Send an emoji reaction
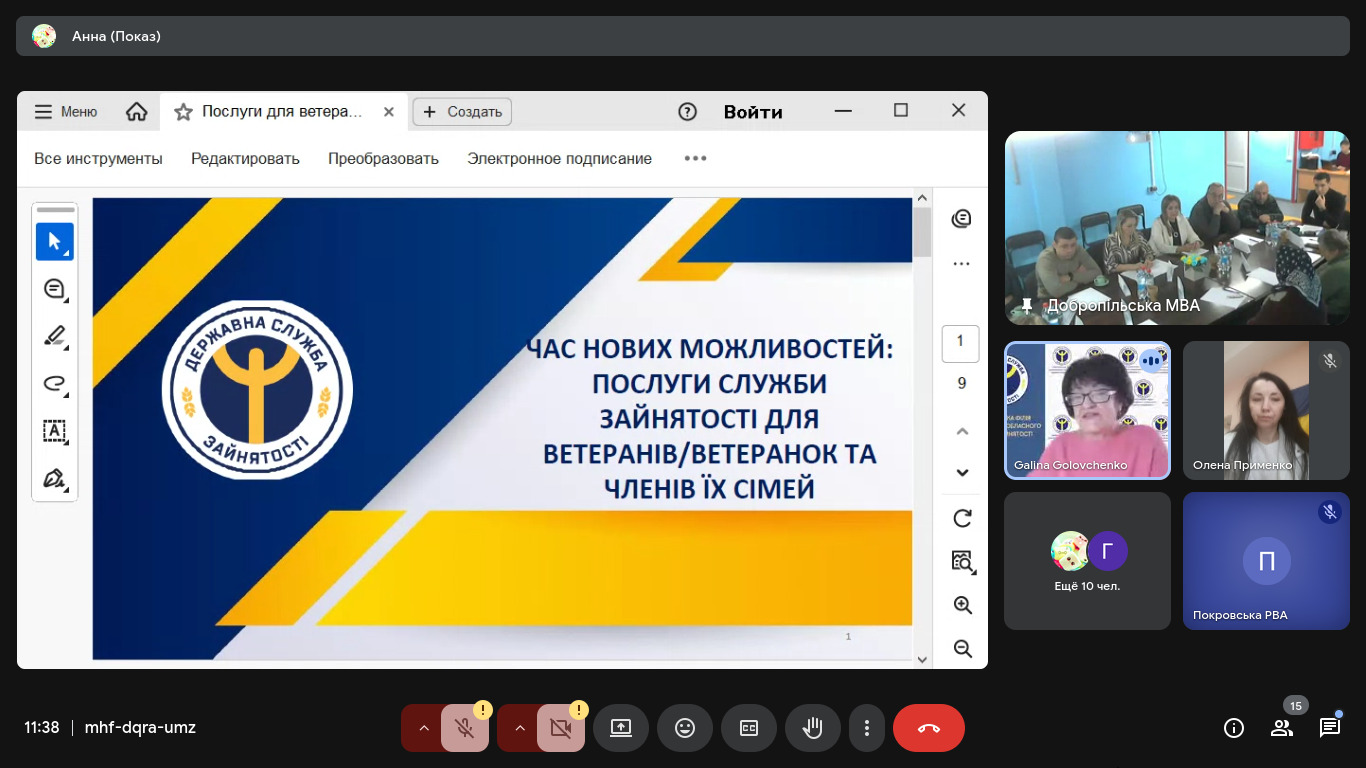Viewport: 1366px width, 768px height. [685, 728]
